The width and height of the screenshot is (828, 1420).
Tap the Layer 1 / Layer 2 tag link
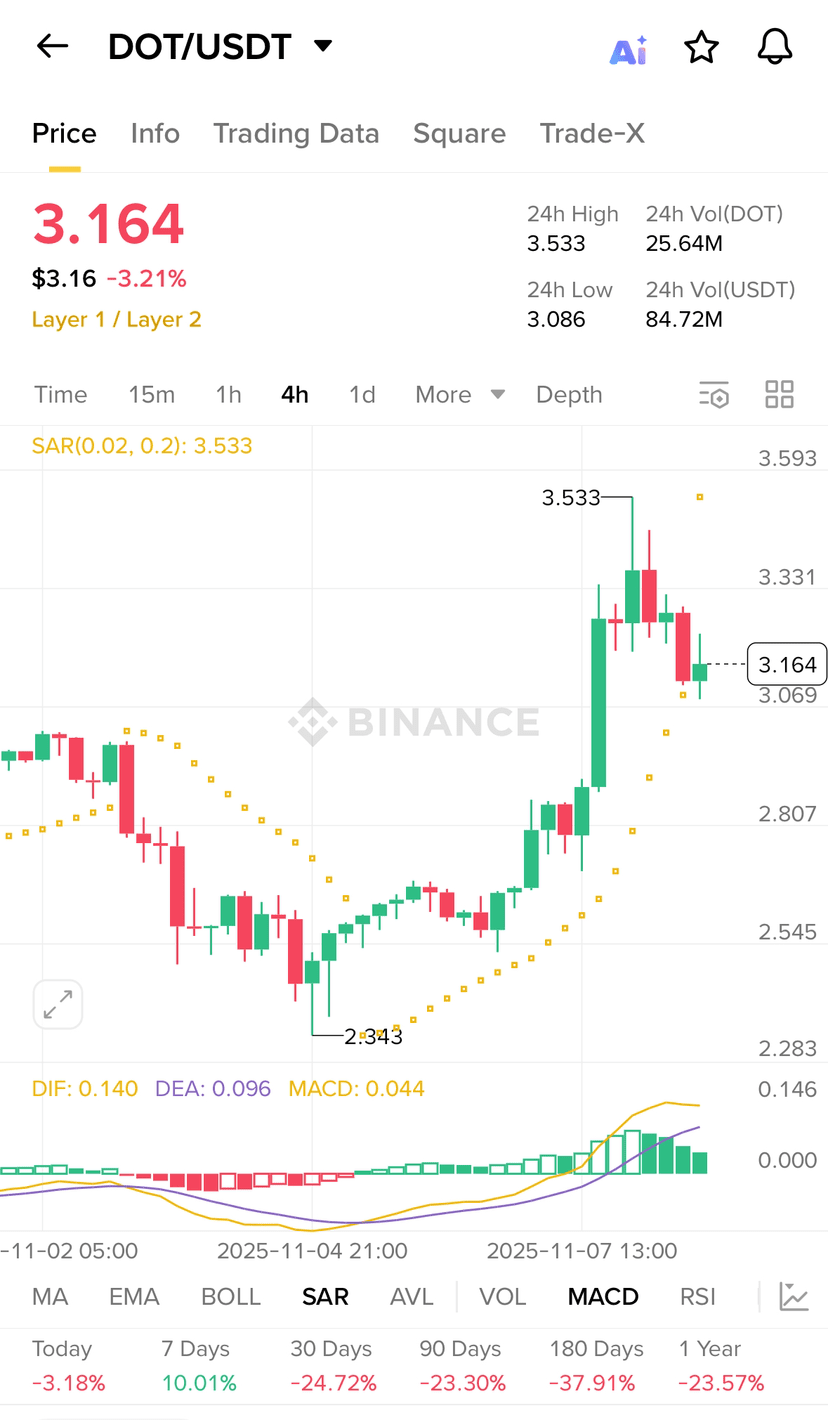pyautogui.click(x=117, y=320)
